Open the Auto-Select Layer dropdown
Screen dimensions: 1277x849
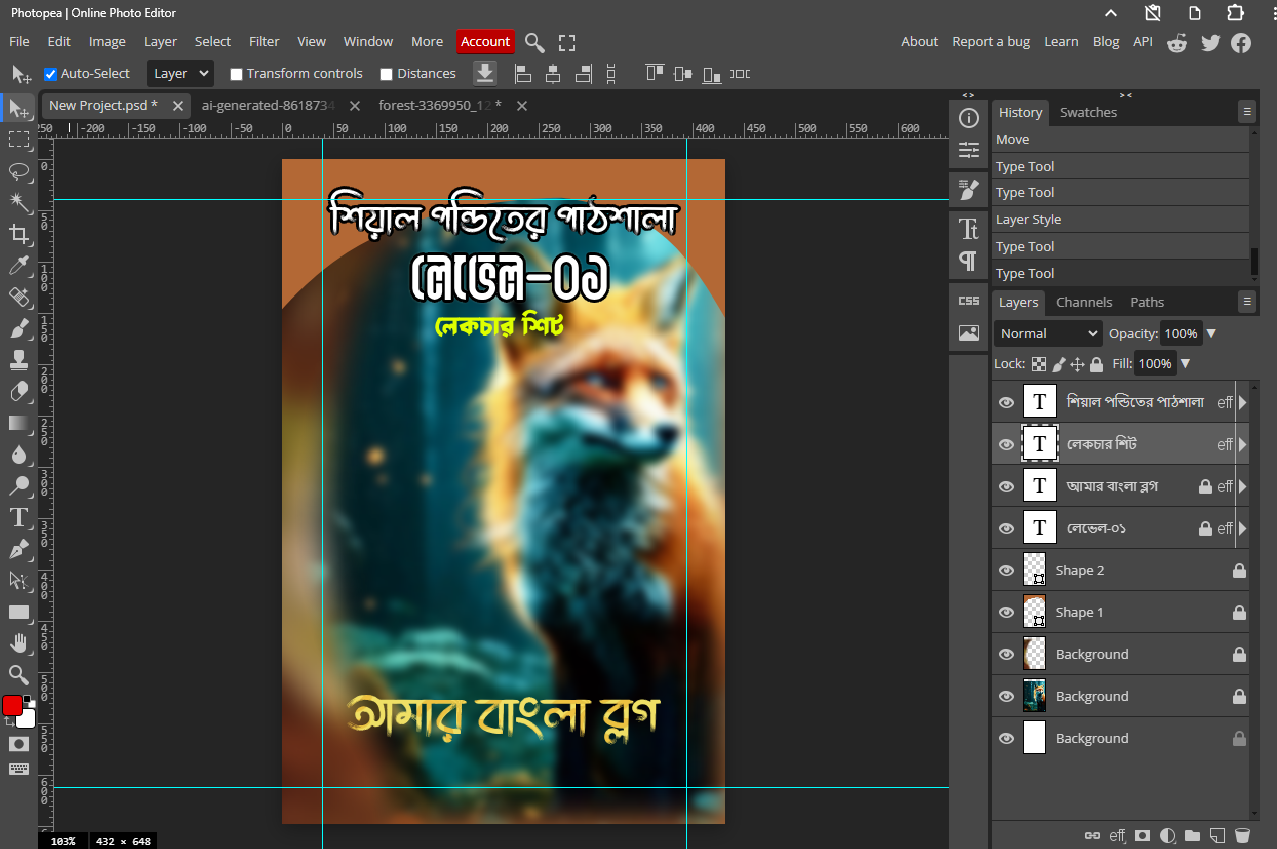[x=180, y=73]
